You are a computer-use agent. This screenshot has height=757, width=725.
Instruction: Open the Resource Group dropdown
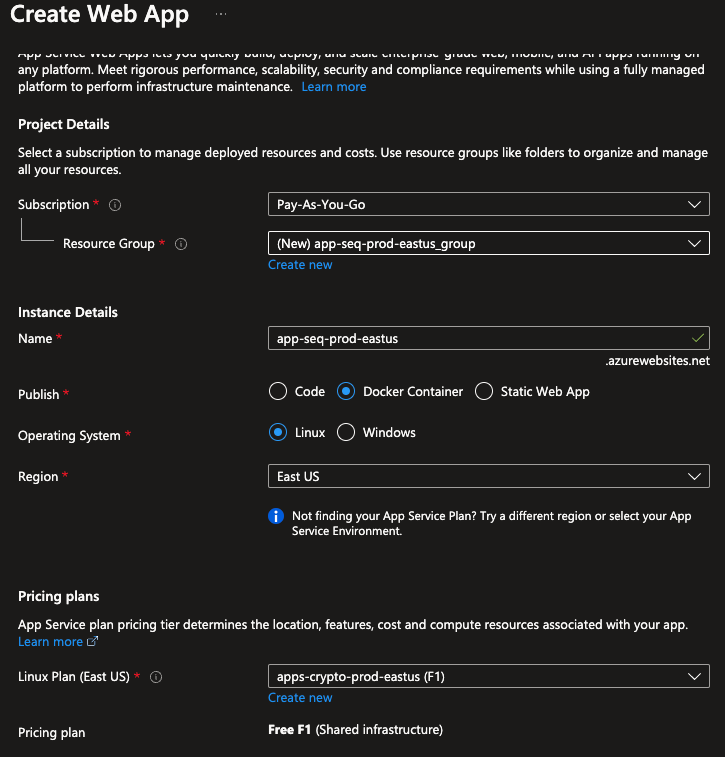click(489, 244)
